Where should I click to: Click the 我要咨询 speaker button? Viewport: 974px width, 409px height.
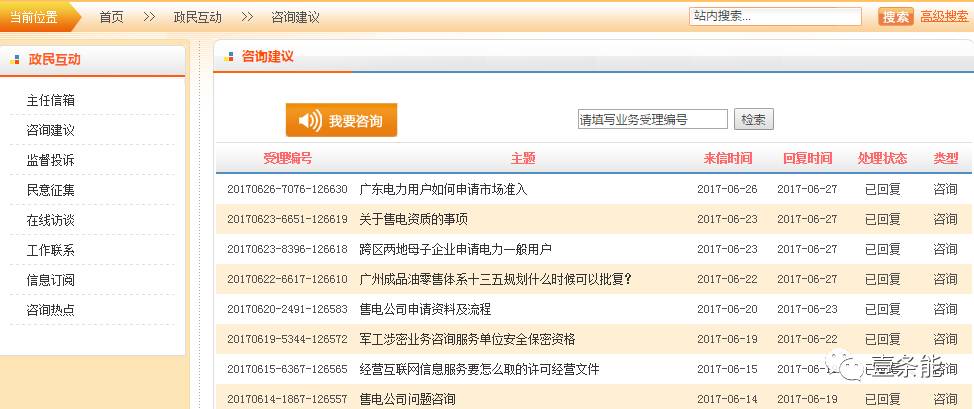coord(341,120)
